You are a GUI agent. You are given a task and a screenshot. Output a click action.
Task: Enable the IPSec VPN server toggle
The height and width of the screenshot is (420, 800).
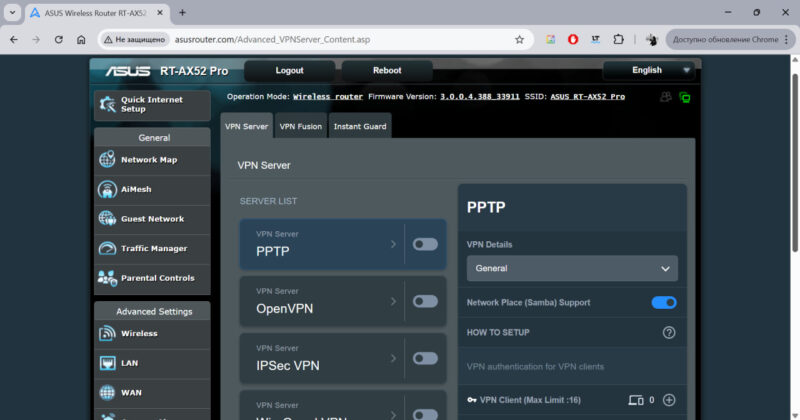click(x=425, y=358)
